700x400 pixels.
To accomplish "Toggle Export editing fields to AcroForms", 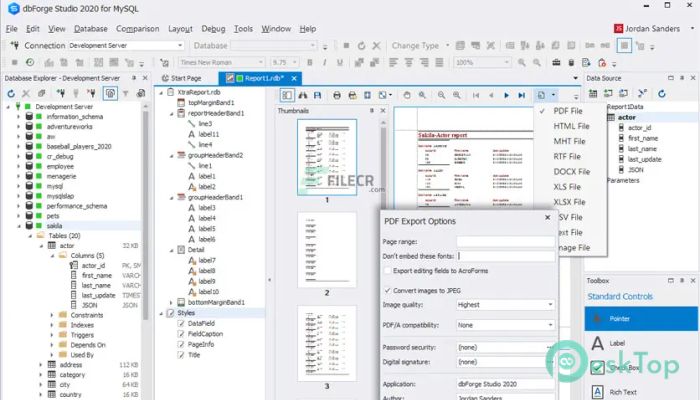I will coord(388,271).
